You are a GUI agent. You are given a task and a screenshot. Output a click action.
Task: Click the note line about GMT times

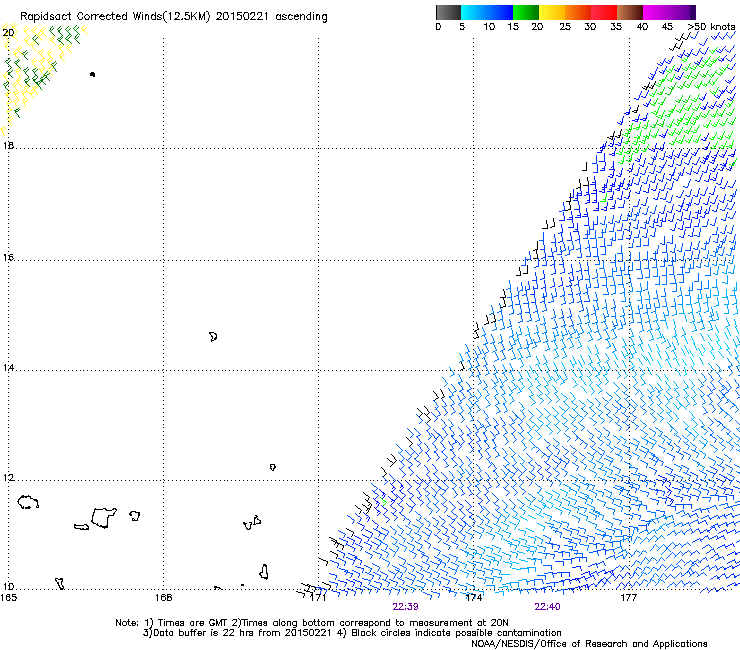coord(312,623)
